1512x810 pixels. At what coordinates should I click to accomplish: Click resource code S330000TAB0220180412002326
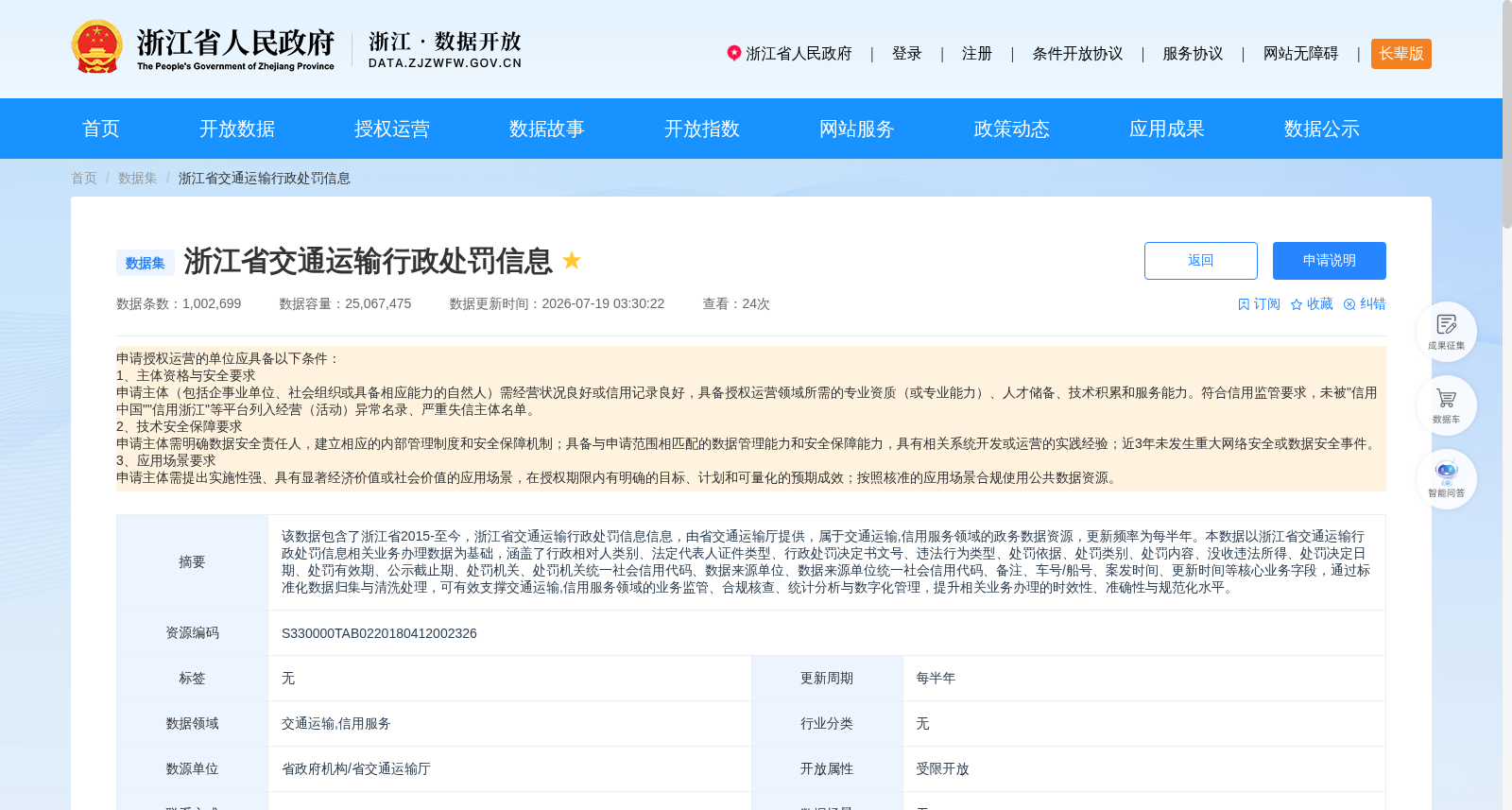point(379,633)
